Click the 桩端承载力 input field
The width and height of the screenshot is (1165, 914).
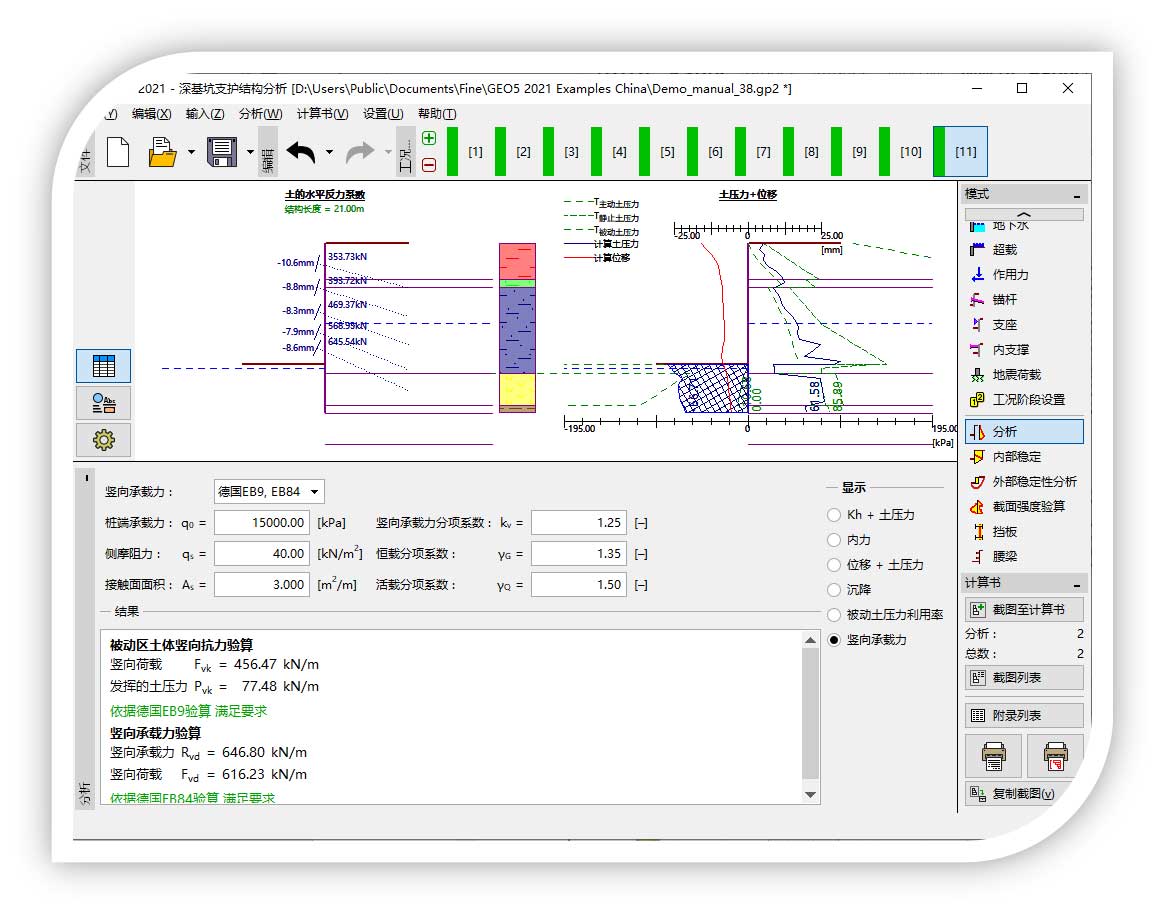click(262, 522)
